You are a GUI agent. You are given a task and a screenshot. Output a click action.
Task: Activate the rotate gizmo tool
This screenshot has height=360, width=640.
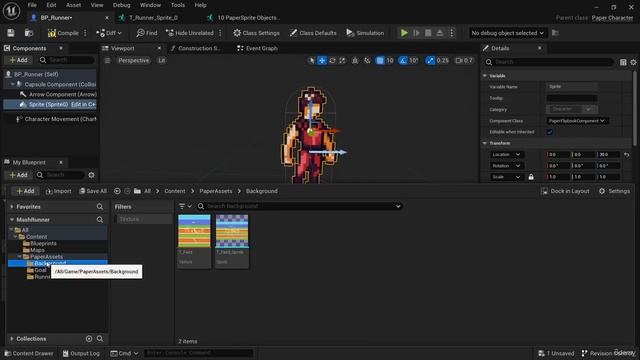pos(332,60)
